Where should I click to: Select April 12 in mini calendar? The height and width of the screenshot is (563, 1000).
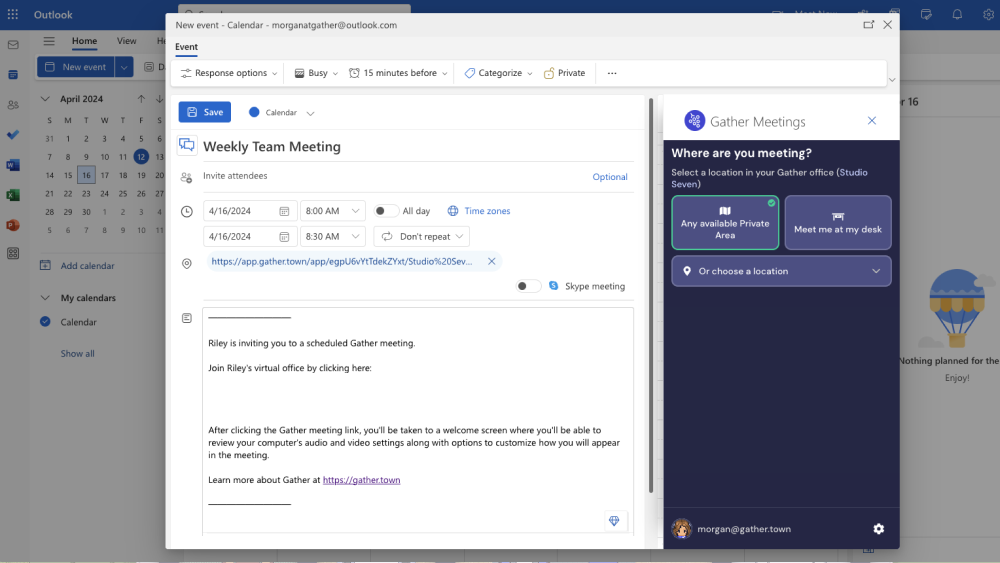141,156
